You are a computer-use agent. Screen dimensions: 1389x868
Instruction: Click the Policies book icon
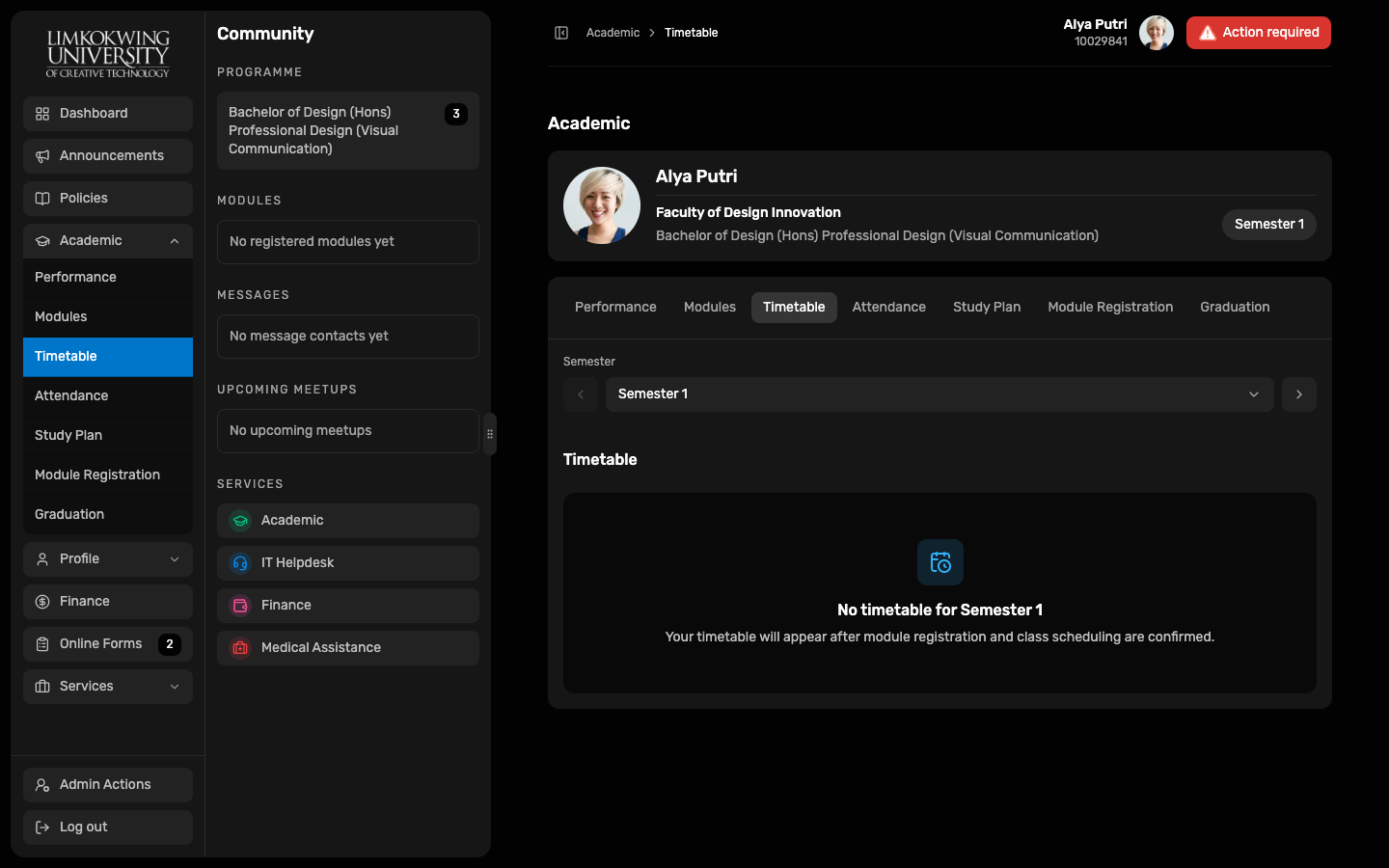pyautogui.click(x=42, y=199)
